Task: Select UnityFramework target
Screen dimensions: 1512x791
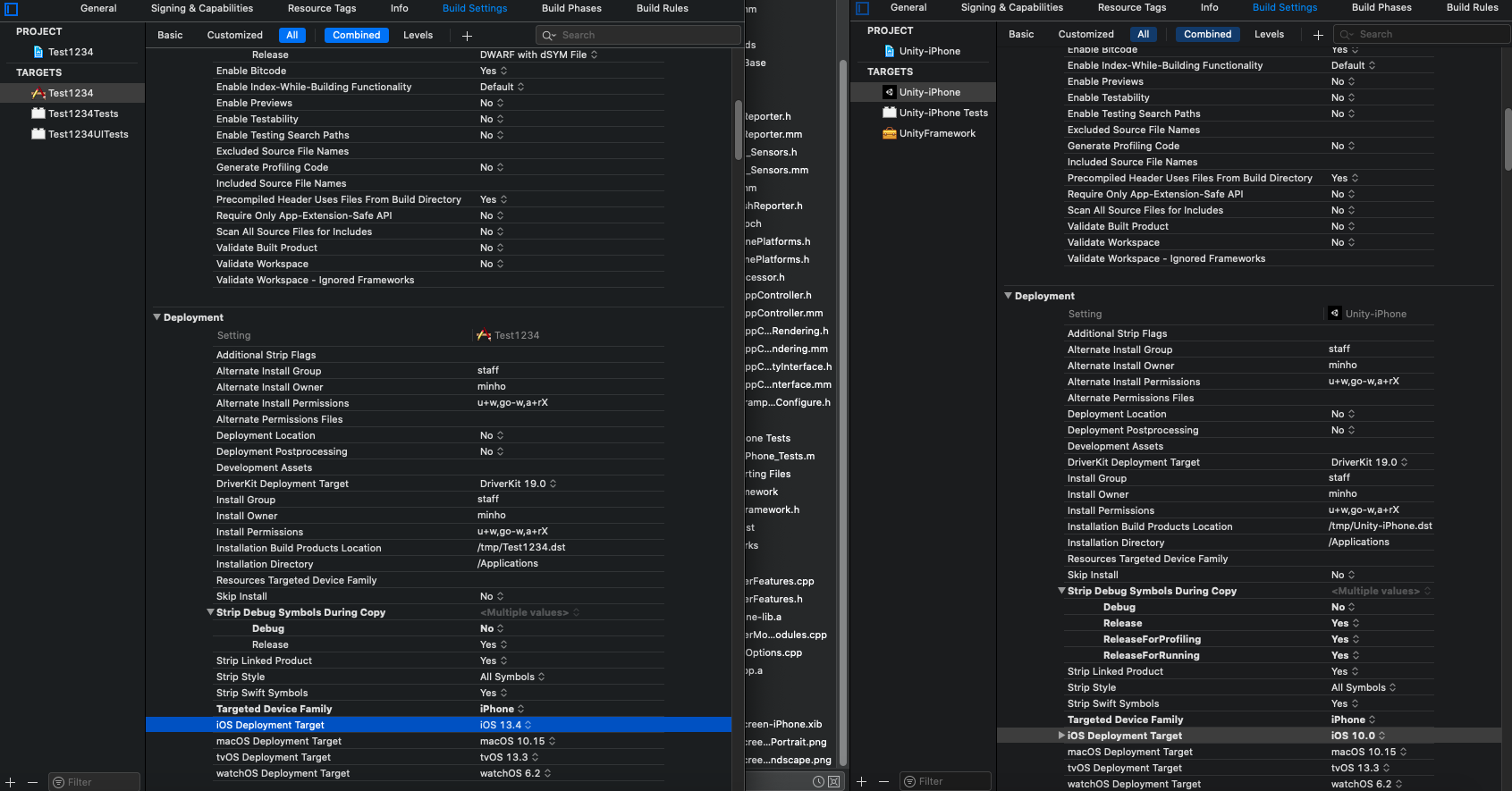Action: point(937,133)
